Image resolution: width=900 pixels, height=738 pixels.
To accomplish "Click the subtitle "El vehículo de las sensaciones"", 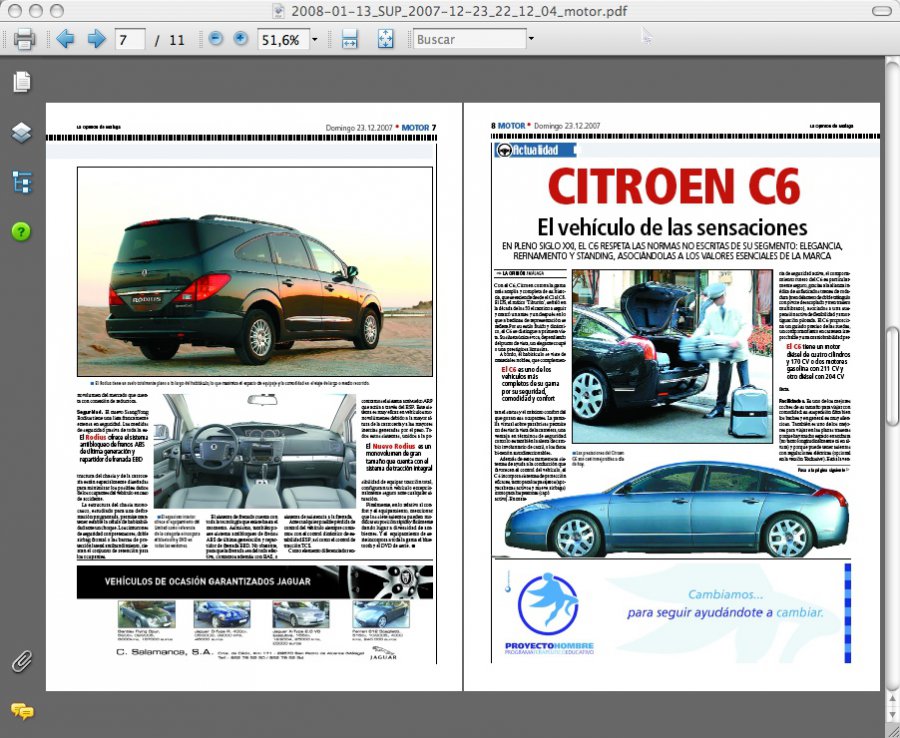I will [672, 227].
